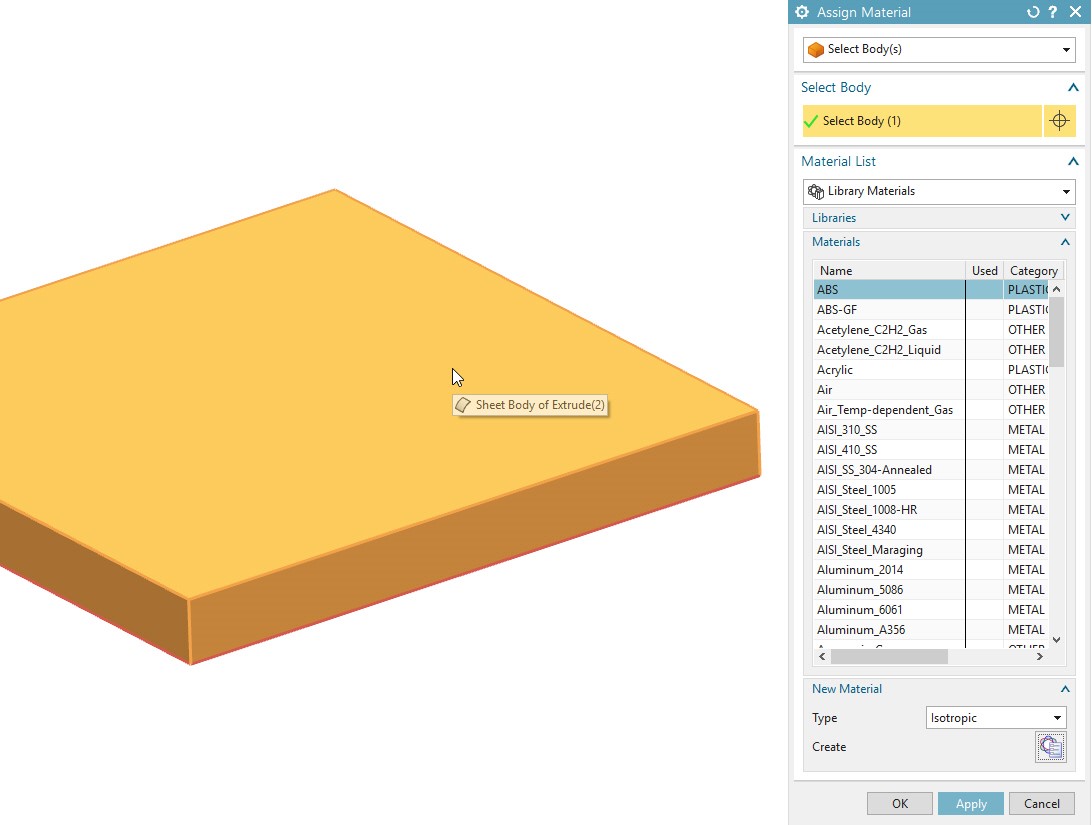Image resolution: width=1092 pixels, height=825 pixels.
Task: Open the Select Body(s) filter dropdown
Action: pos(1065,49)
